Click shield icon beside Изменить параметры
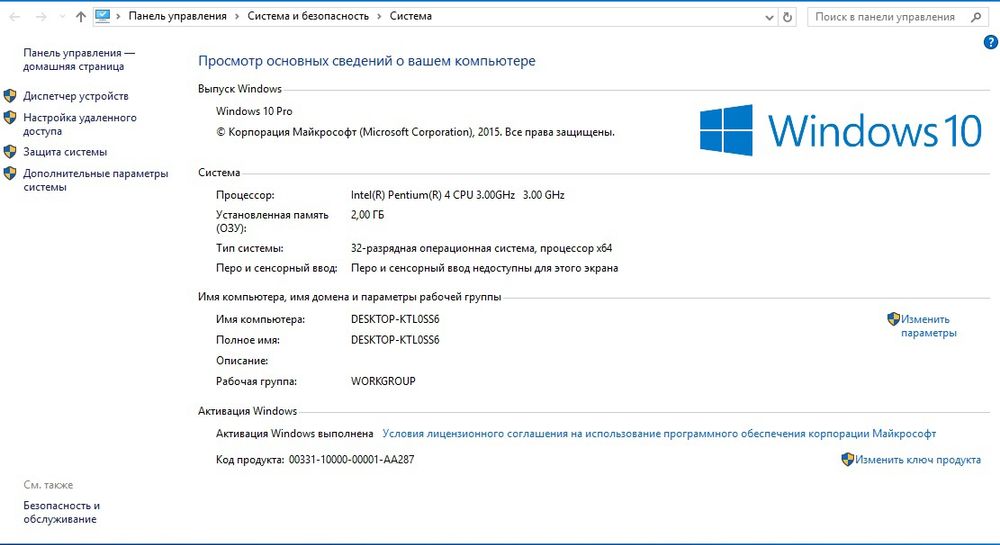Image resolution: width=1000 pixels, height=545 pixels. [x=893, y=319]
